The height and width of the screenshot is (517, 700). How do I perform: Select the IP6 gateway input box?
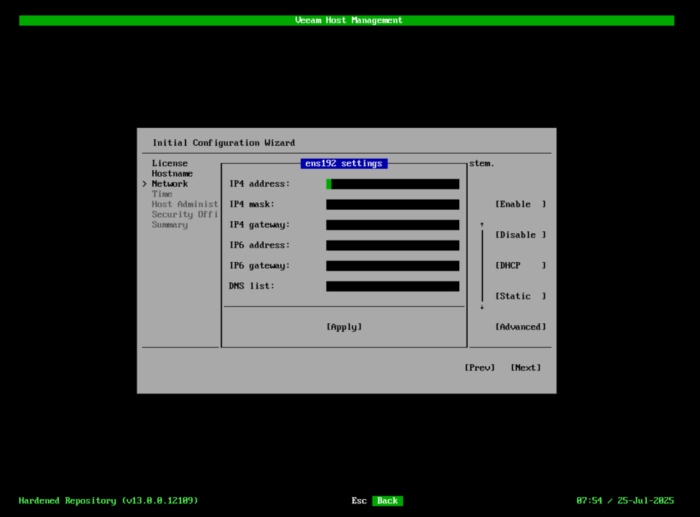point(392,266)
